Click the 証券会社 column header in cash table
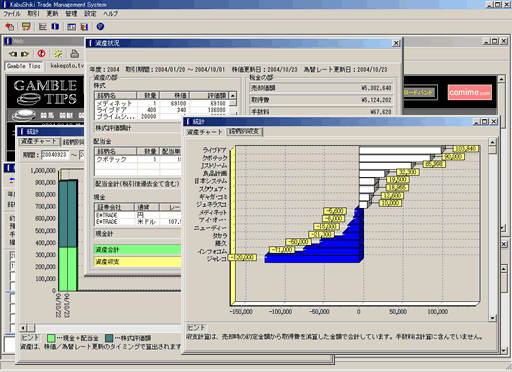The width and height of the screenshot is (512, 372). pos(114,207)
